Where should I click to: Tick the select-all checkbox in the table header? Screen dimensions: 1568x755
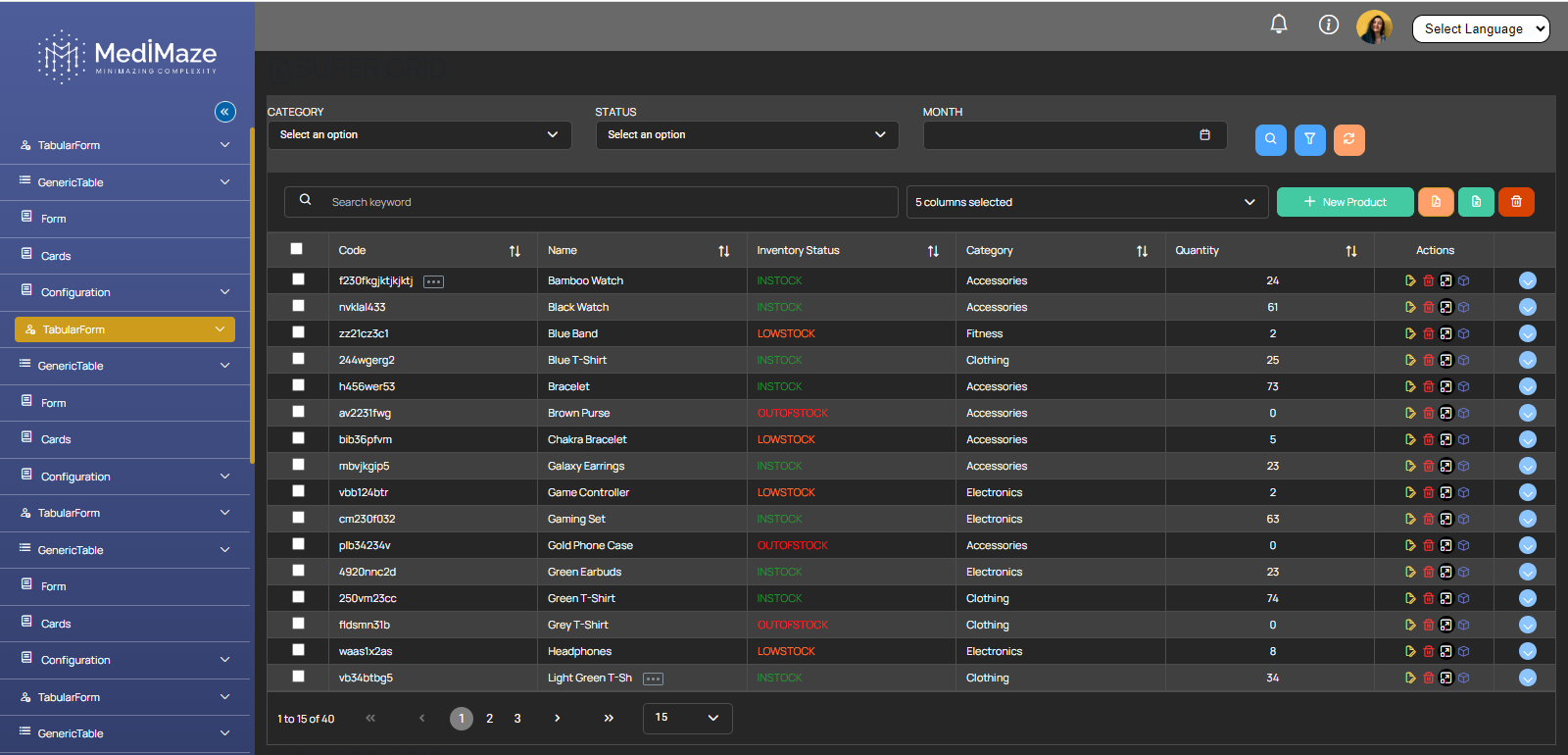[297, 249]
